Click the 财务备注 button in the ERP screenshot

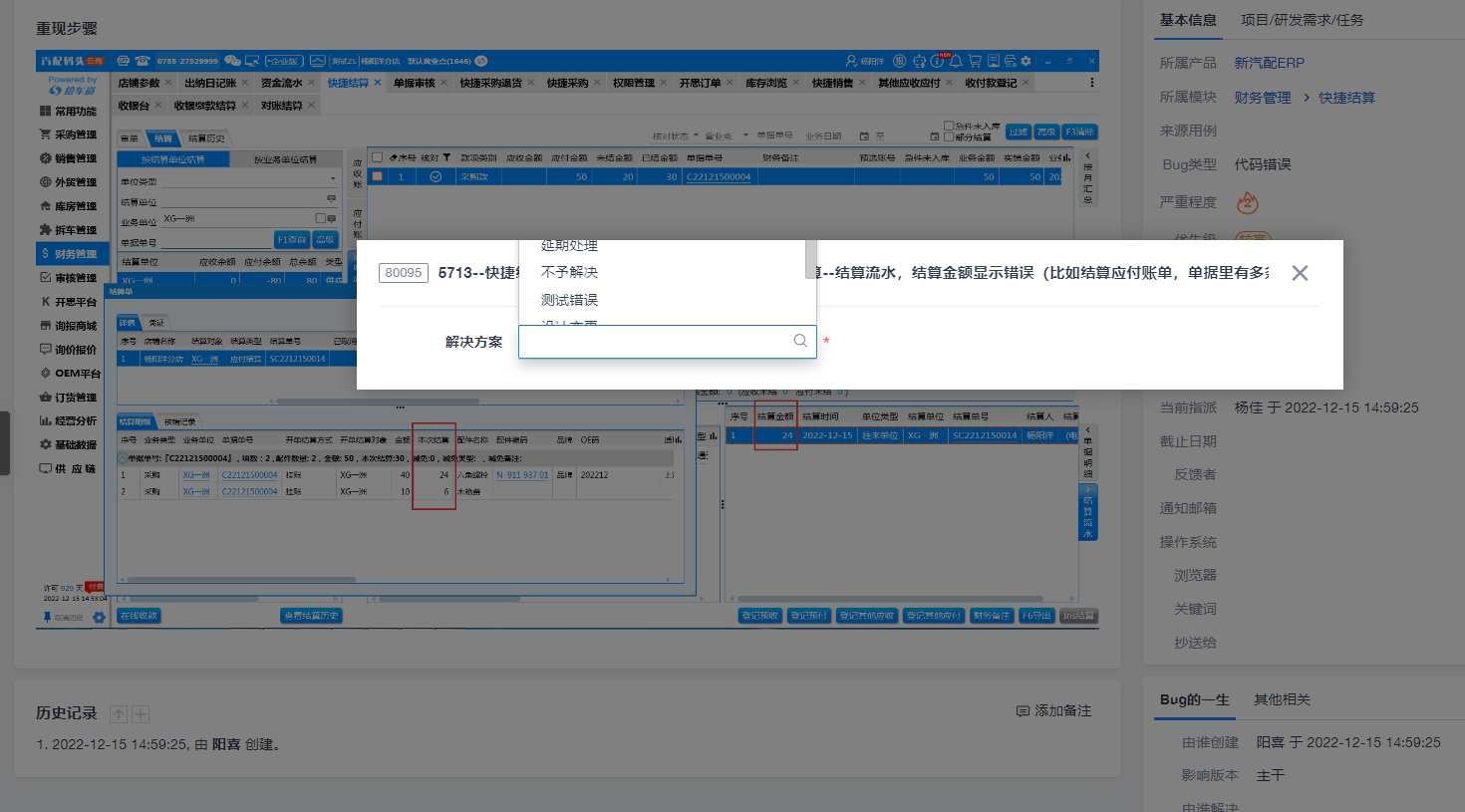991,616
